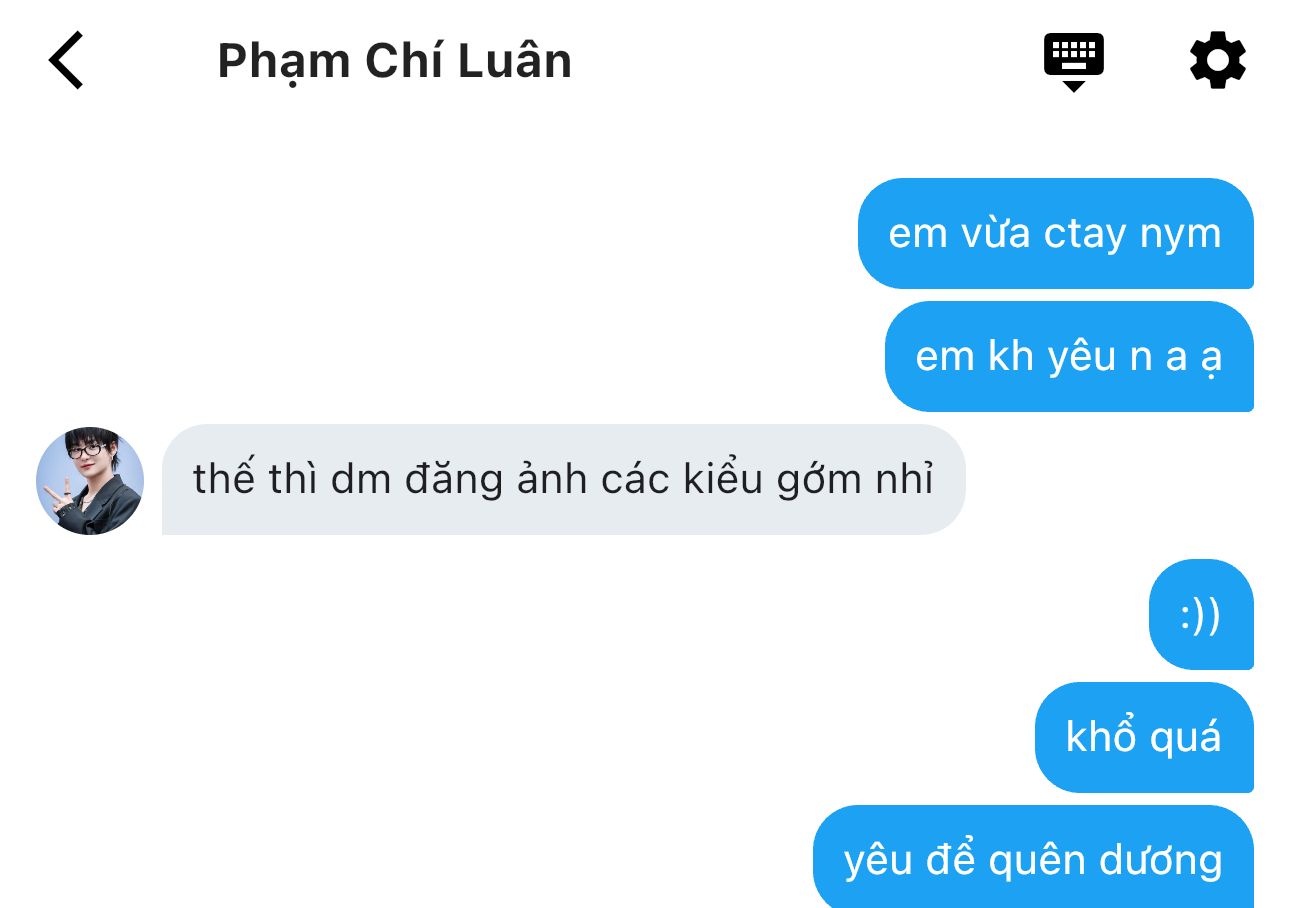Tap the keyboard hide icon in header
Screen dimensions: 1290x908
point(1073,62)
